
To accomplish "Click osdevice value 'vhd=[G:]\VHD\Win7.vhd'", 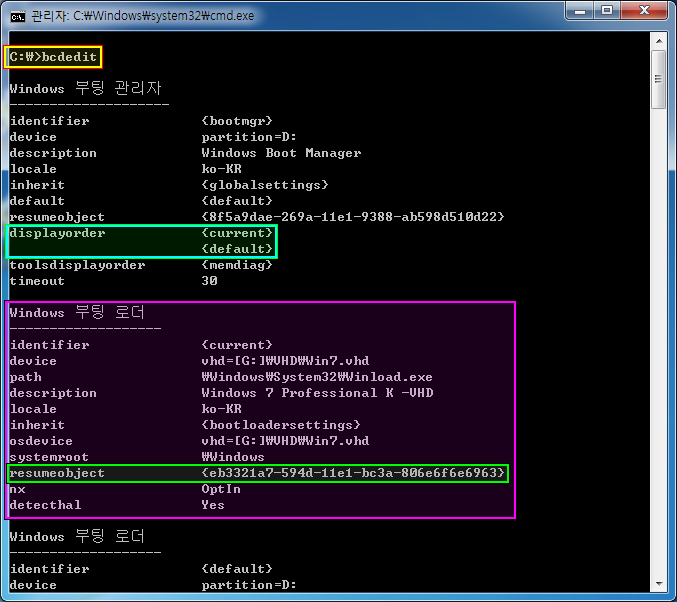I will pyautogui.click(x=285, y=441).
